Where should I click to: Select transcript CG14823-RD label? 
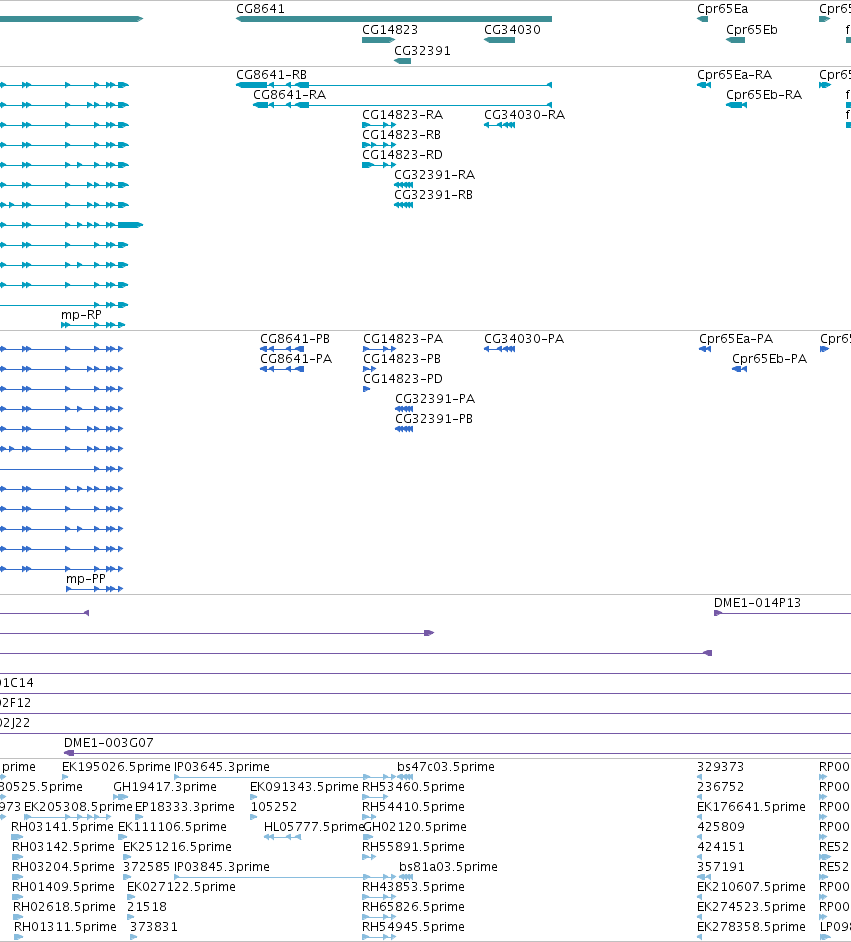[402, 155]
